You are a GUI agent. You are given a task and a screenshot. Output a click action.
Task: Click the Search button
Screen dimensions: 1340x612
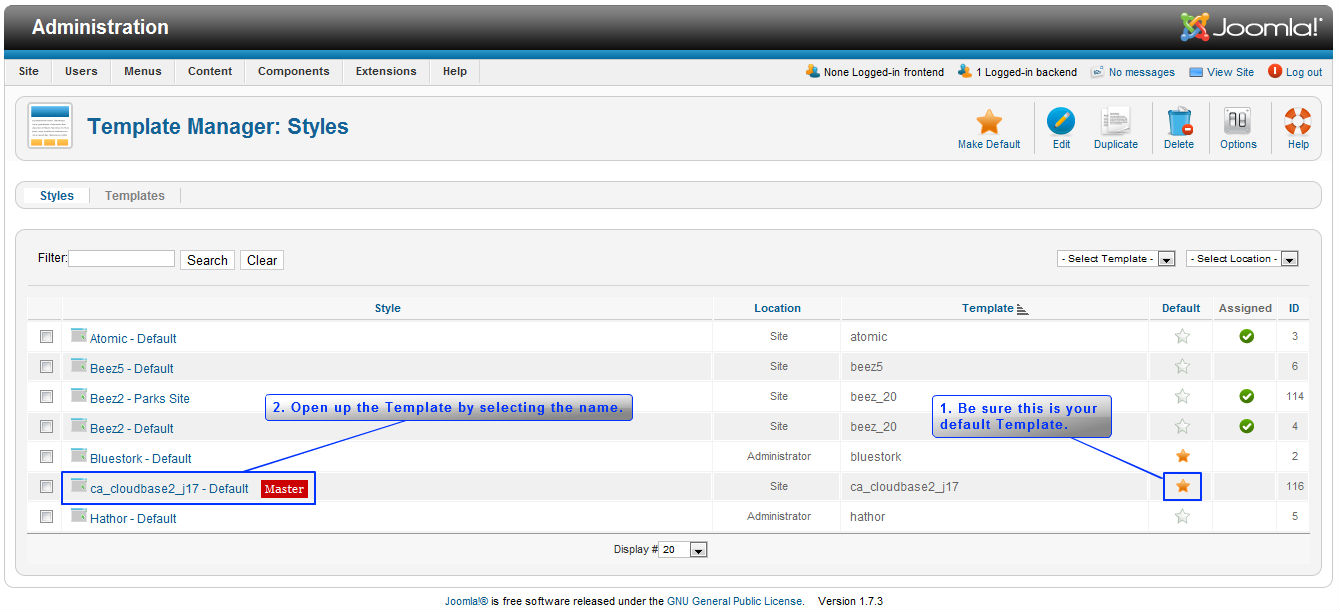(x=207, y=260)
